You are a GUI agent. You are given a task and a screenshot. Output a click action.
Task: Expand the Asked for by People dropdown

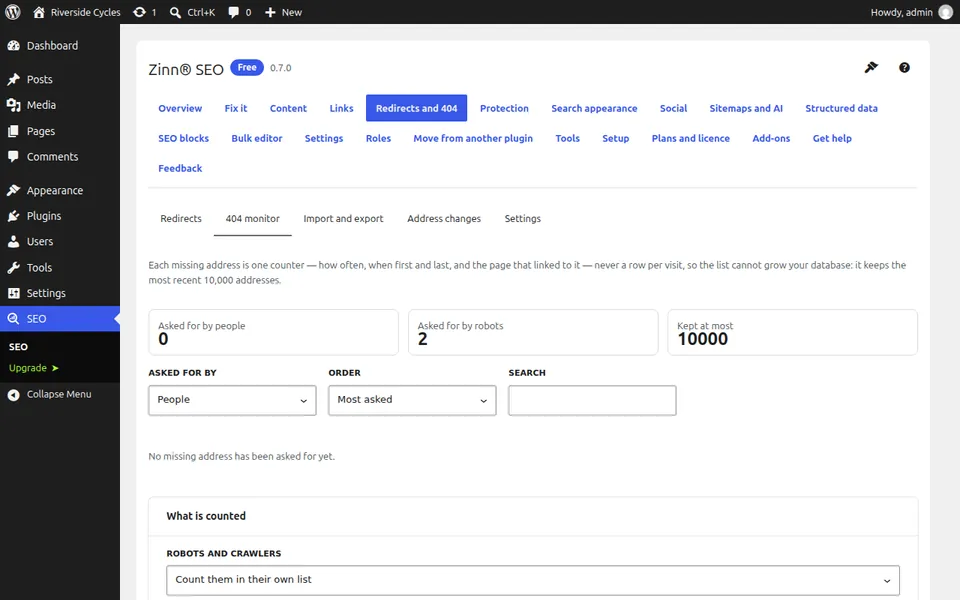pos(232,400)
